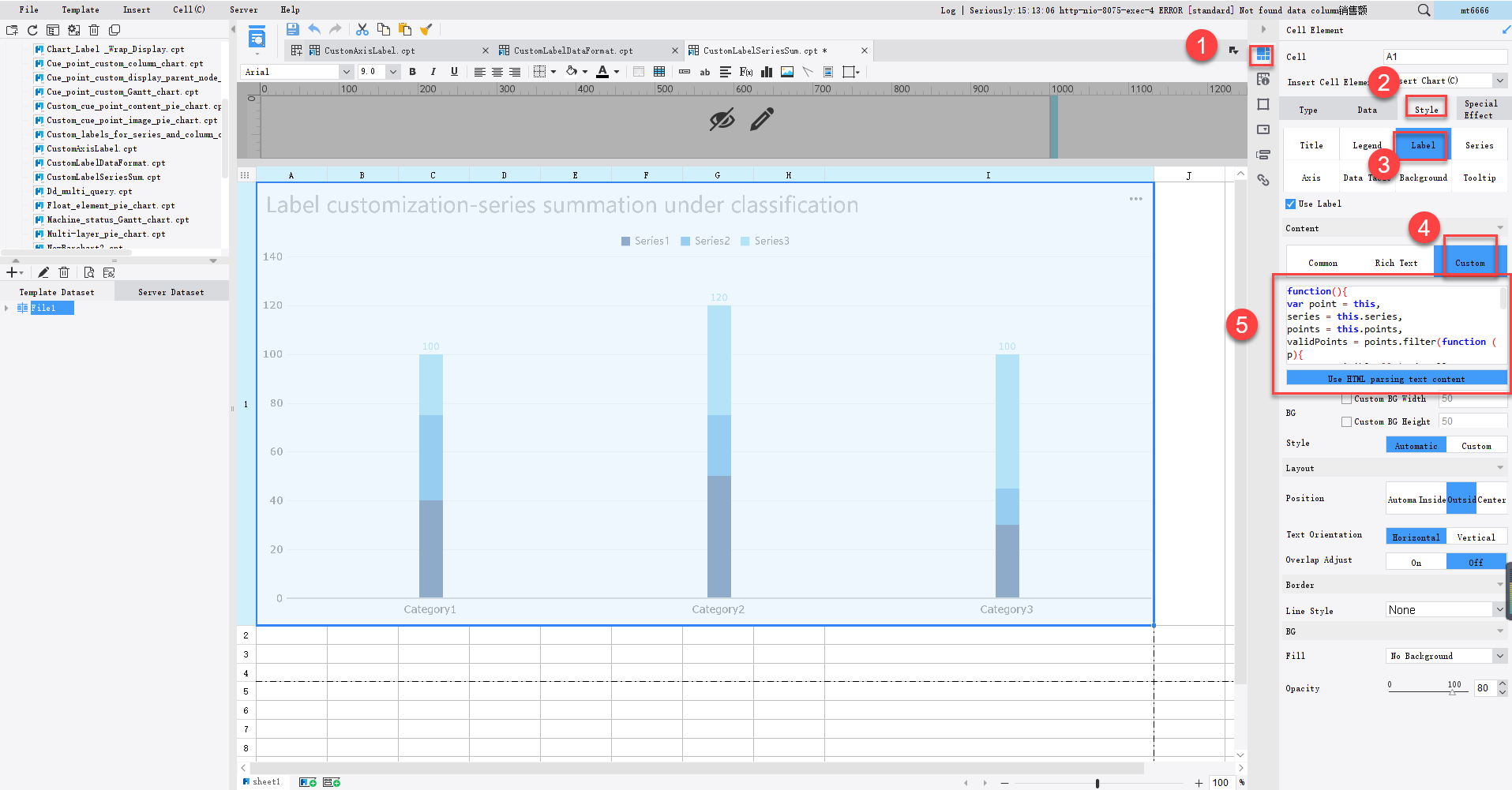Screen dimensions: 1512x790
Task: Open the Server menu
Action: pos(243,9)
